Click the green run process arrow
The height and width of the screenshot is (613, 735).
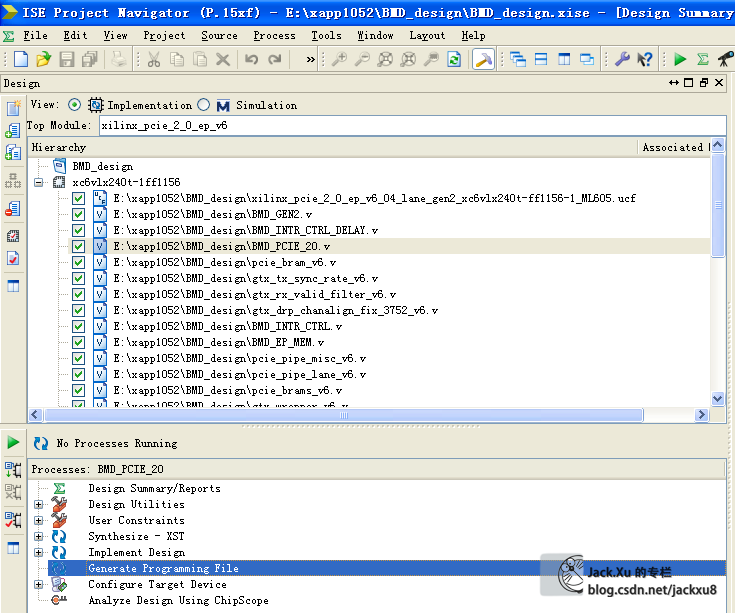coord(13,442)
